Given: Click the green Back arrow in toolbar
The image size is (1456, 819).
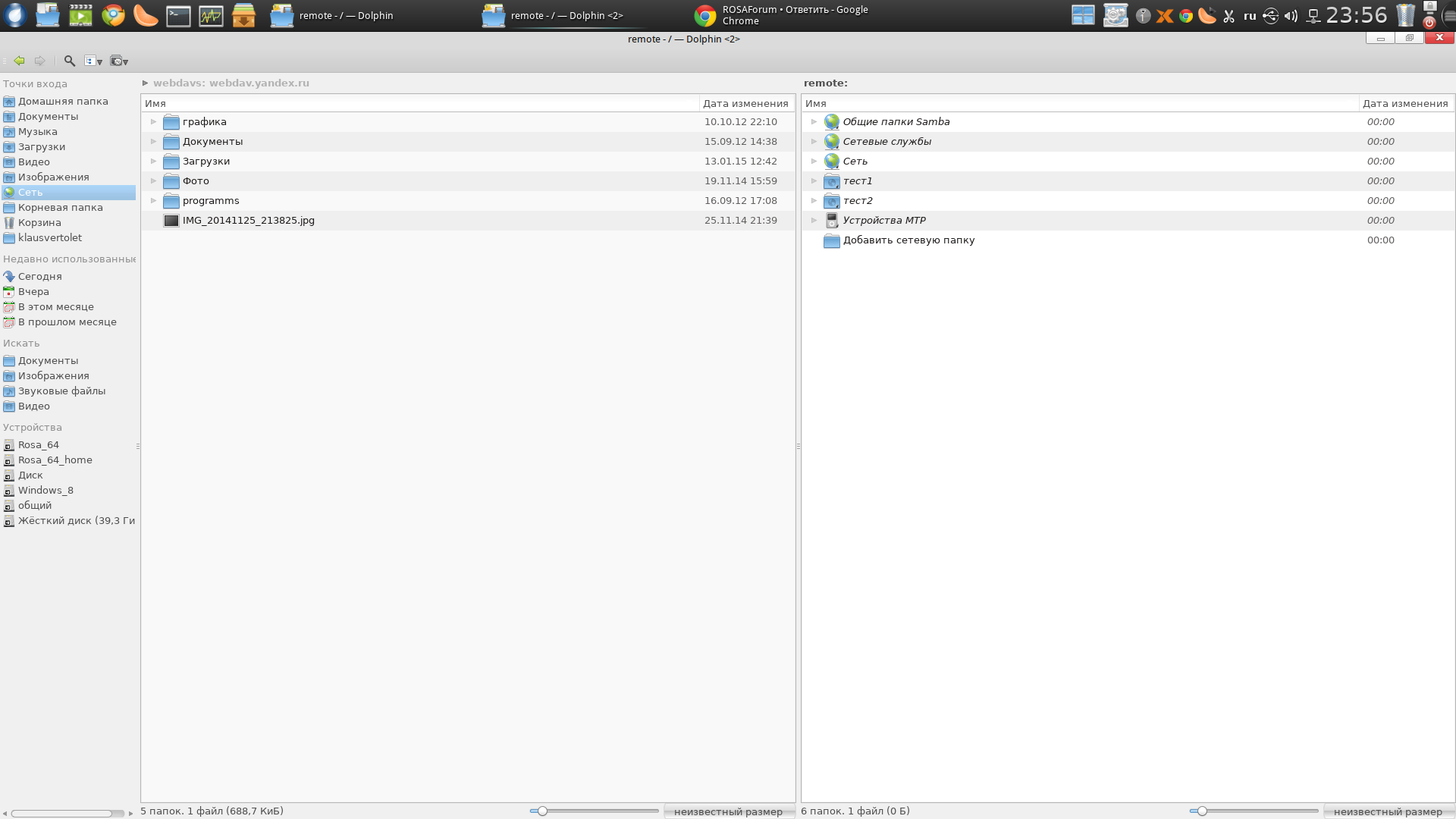Looking at the screenshot, I should click(19, 61).
